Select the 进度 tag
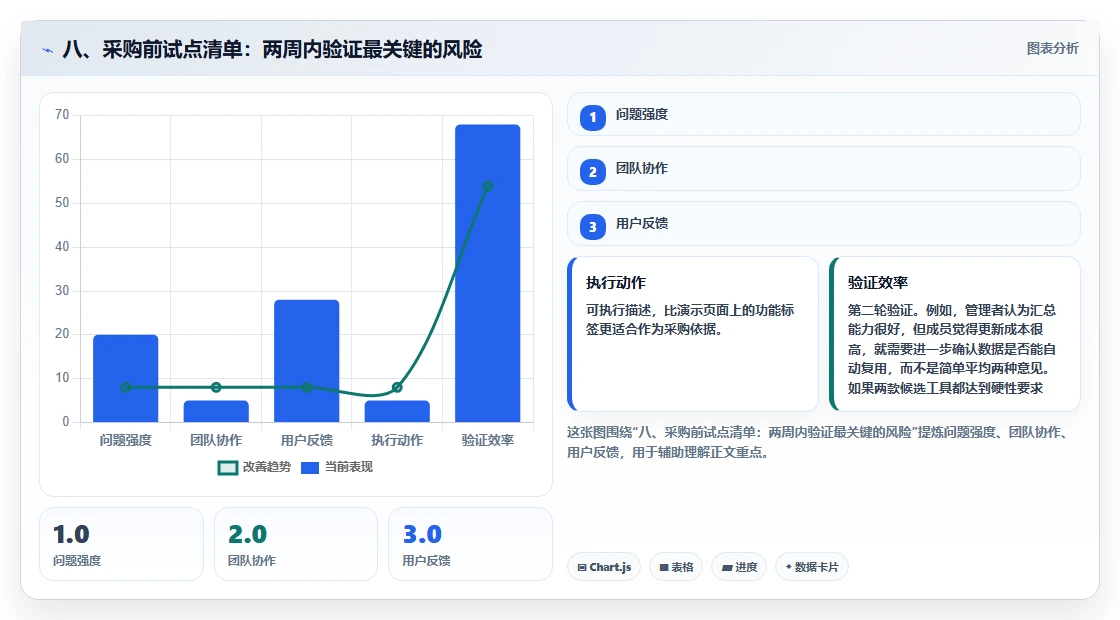The image size is (1120, 620). click(x=739, y=567)
